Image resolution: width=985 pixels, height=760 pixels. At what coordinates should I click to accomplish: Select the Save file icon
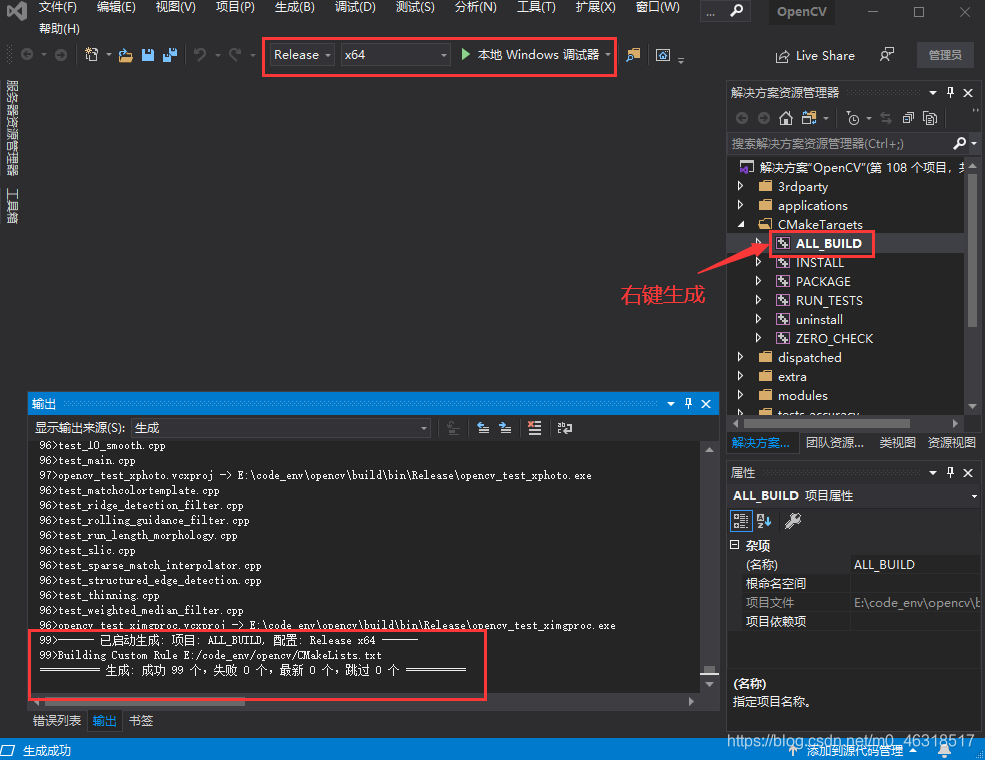[x=147, y=56]
